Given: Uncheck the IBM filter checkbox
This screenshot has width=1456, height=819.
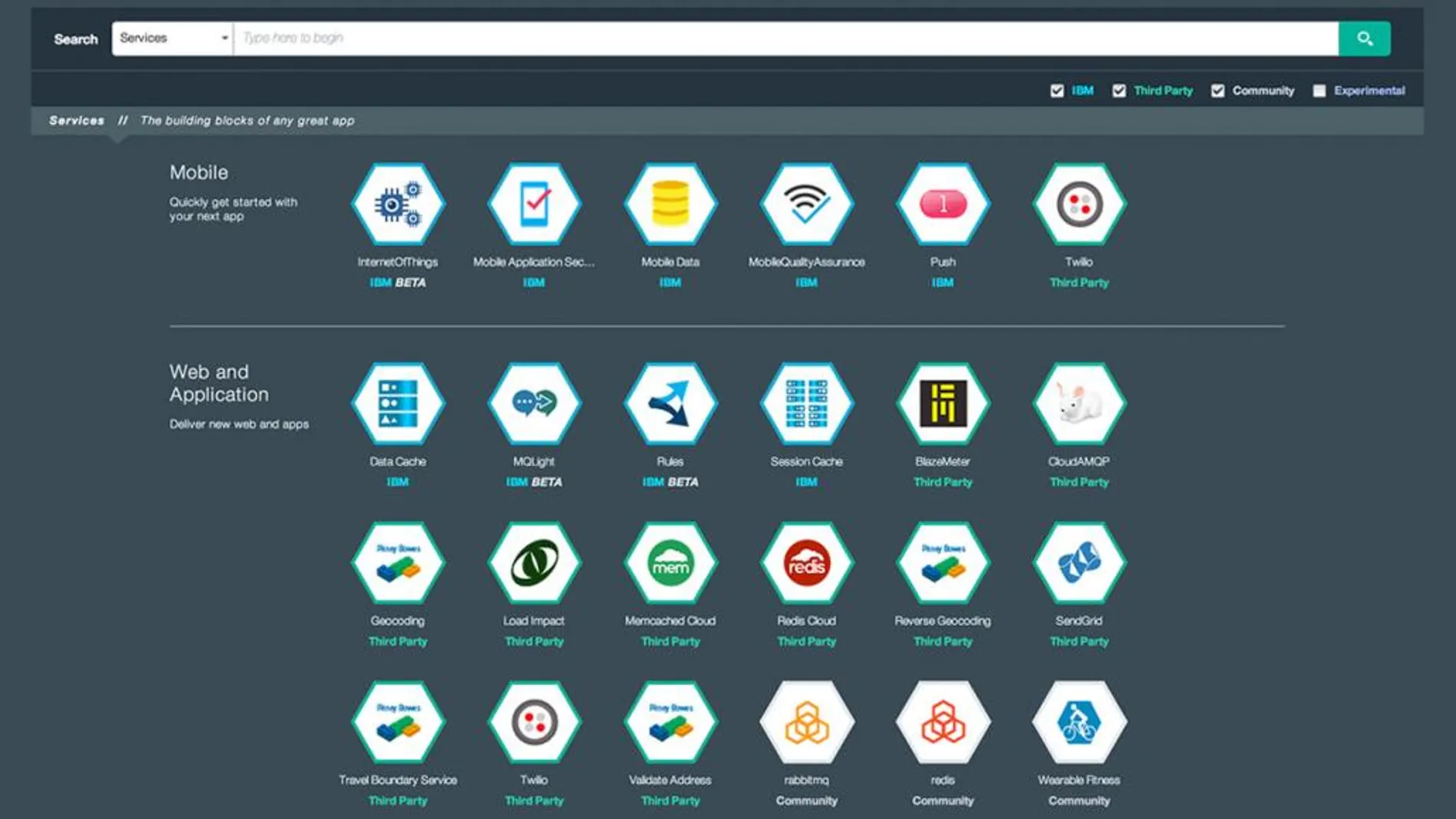Looking at the screenshot, I should [1057, 90].
